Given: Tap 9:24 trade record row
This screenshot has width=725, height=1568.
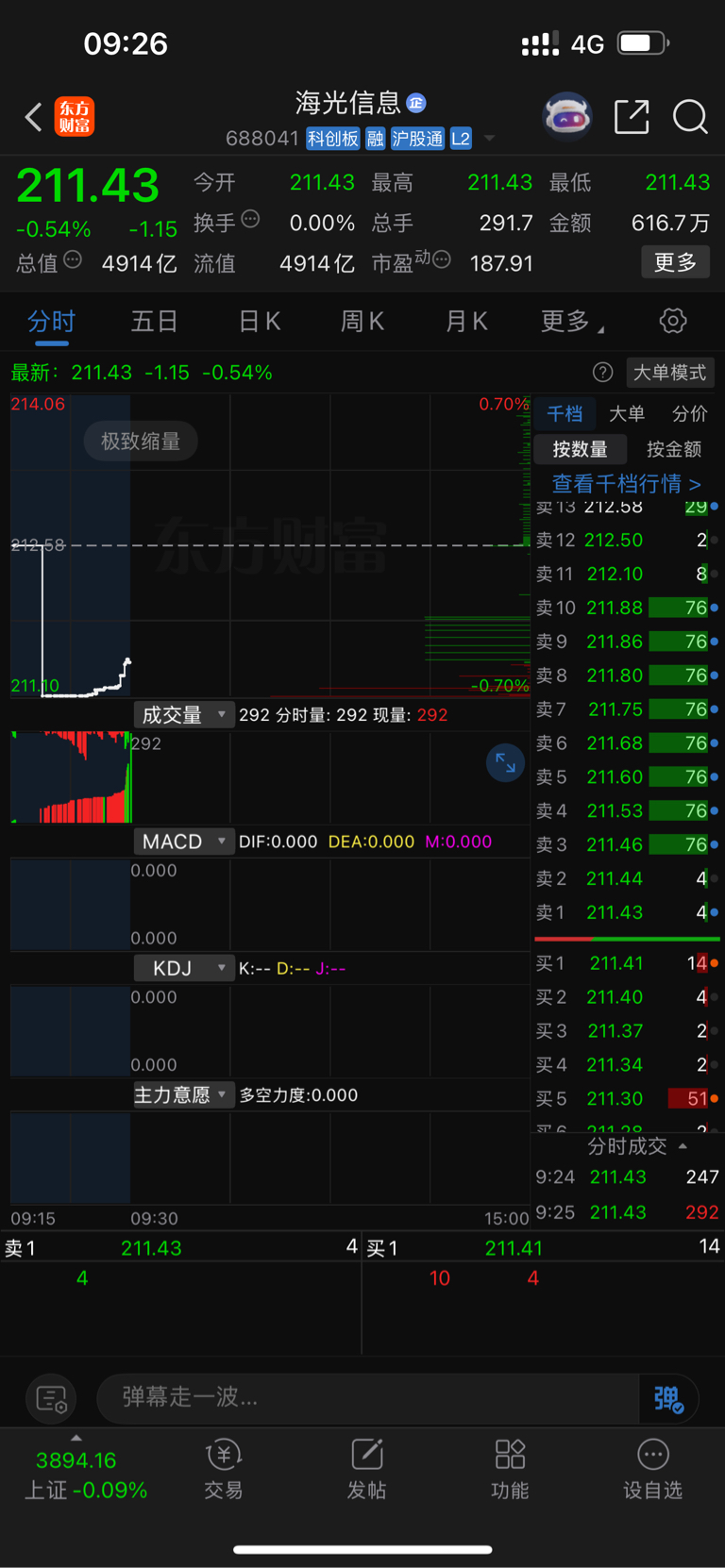Looking at the screenshot, I should (627, 1176).
